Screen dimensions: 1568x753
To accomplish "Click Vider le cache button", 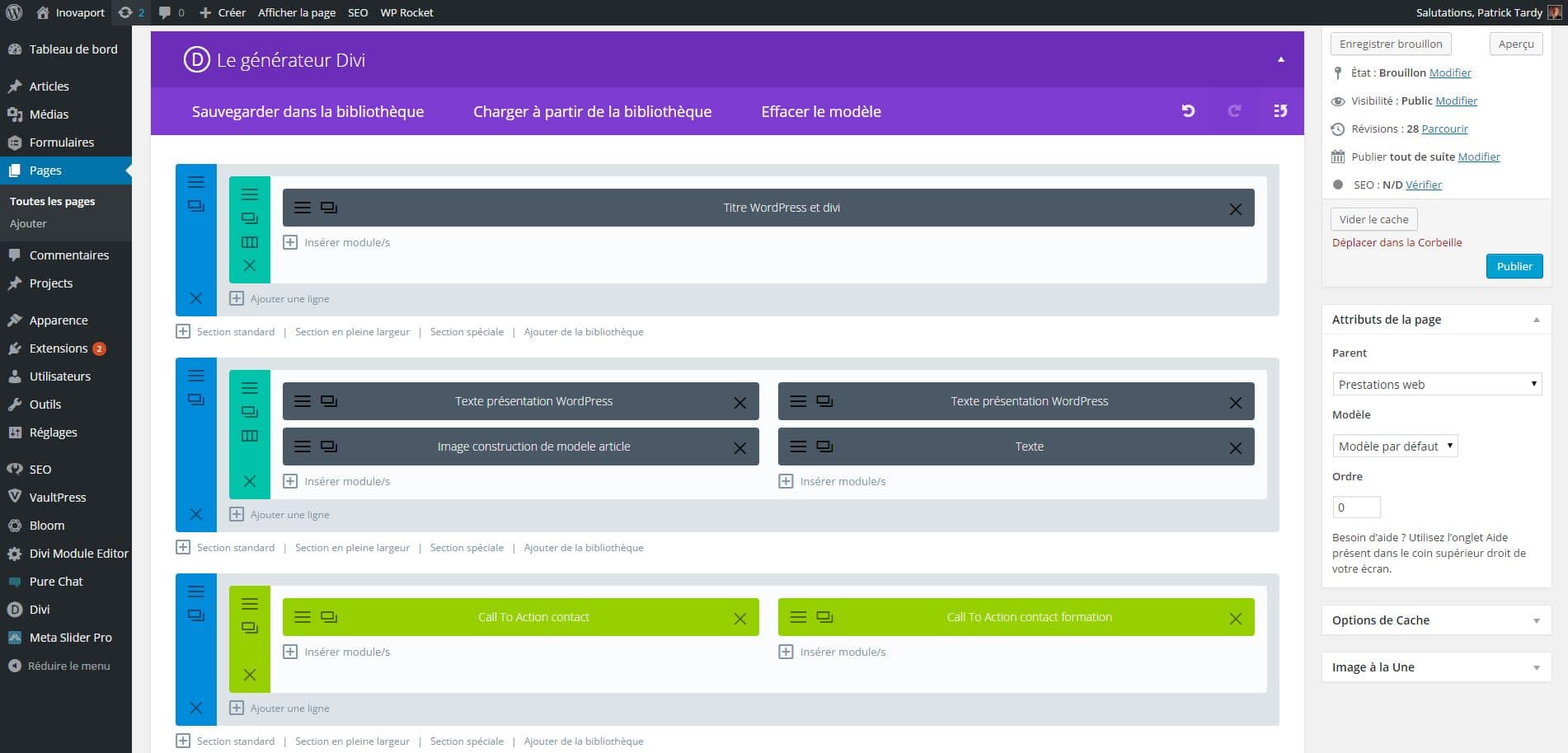I will click(x=1373, y=219).
